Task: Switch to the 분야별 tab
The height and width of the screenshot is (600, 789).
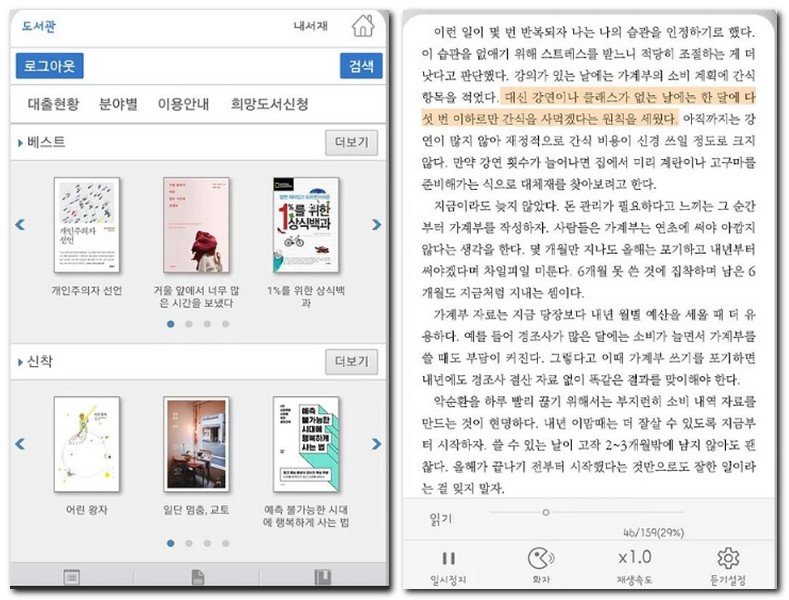Action: pyautogui.click(x=118, y=104)
